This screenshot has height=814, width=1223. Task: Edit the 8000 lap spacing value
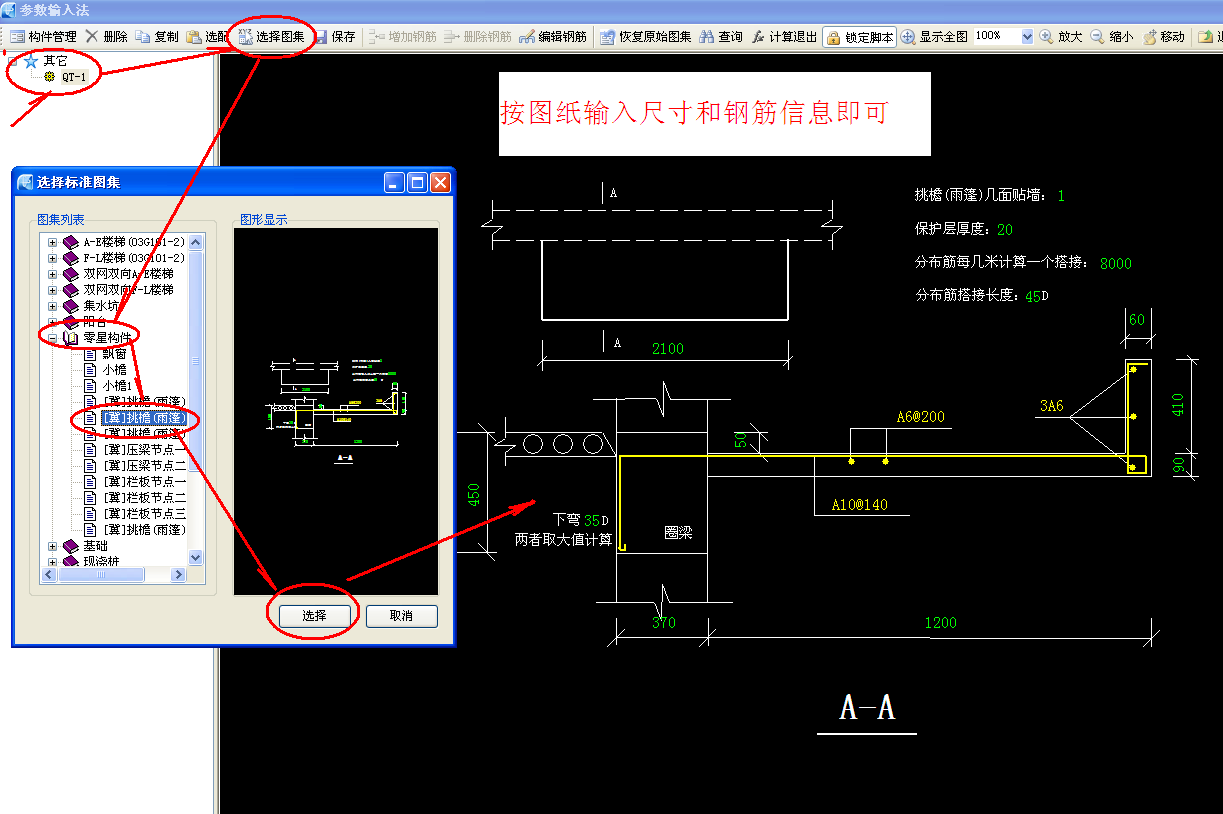1116,264
